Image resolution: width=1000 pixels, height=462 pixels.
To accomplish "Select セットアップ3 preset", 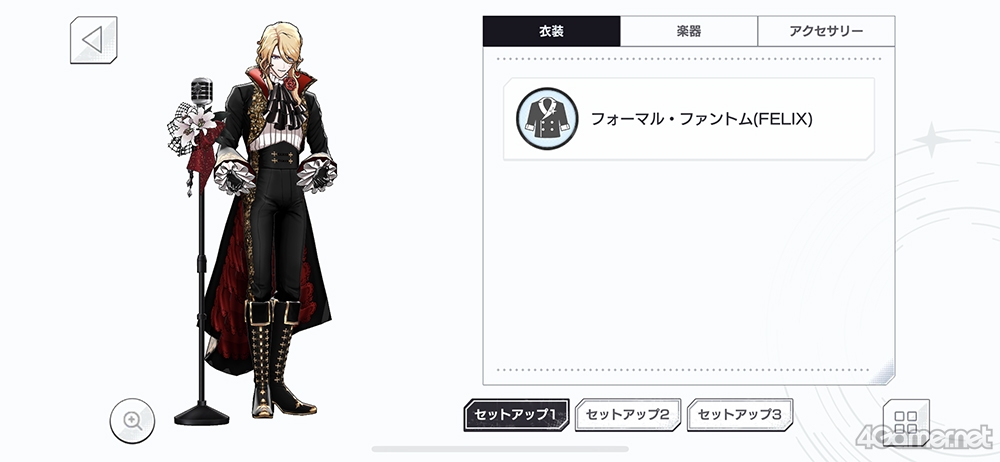I will [x=740, y=415].
